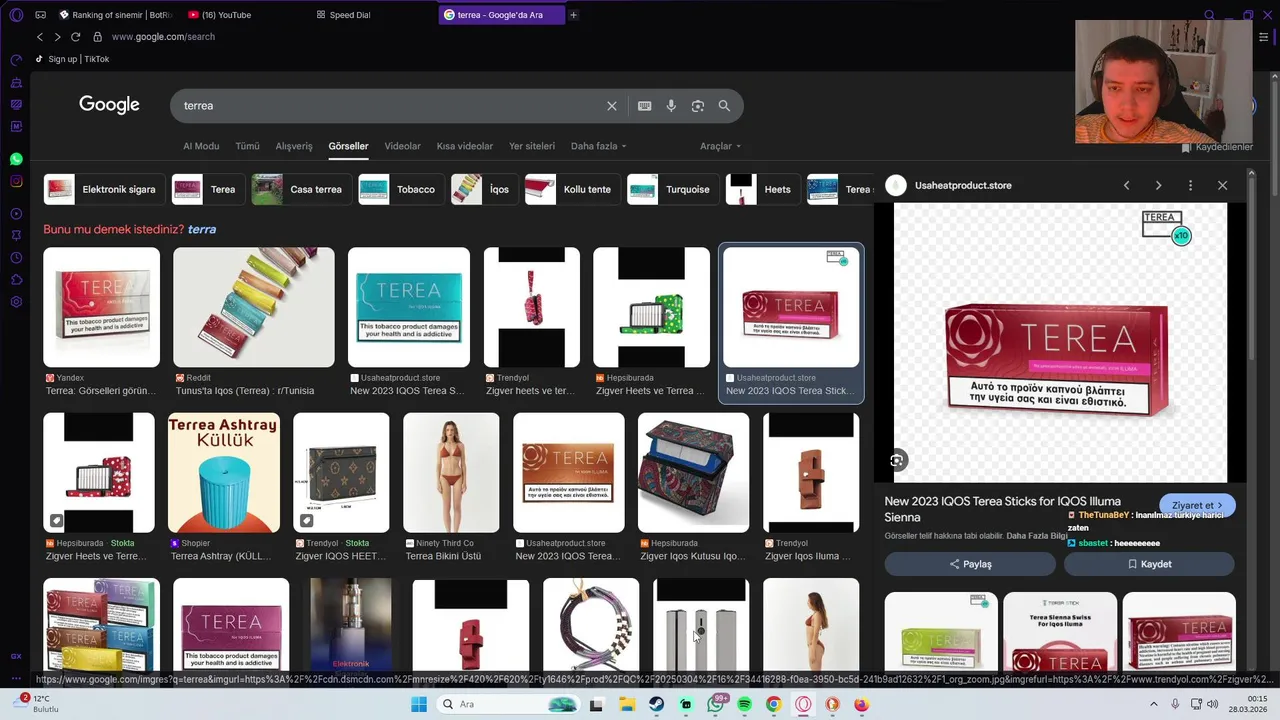Open the on-screen keyboard input tool
Screen dimensions: 1280x720
pos(645,106)
